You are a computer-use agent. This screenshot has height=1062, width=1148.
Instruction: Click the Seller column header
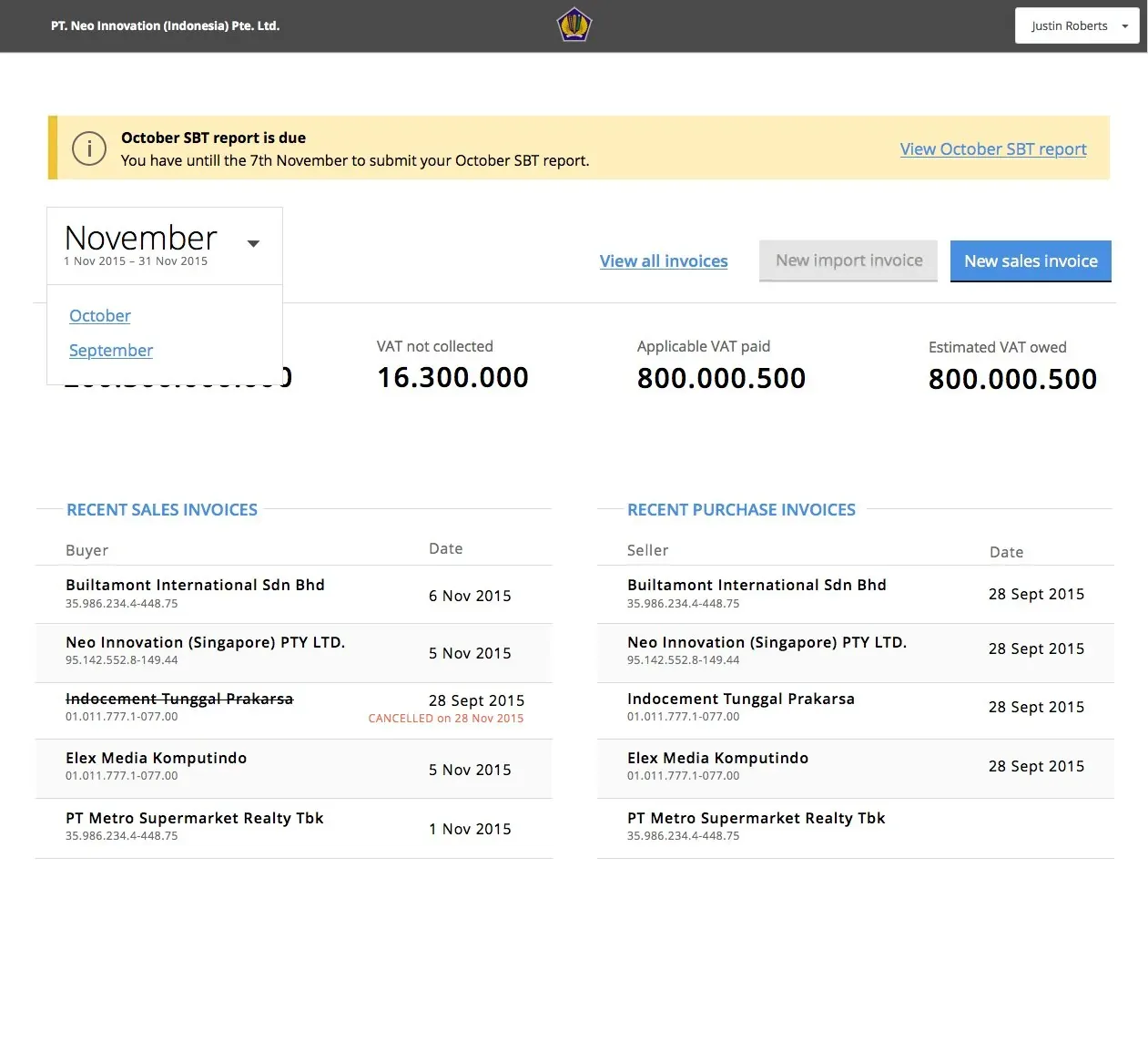tap(647, 550)
